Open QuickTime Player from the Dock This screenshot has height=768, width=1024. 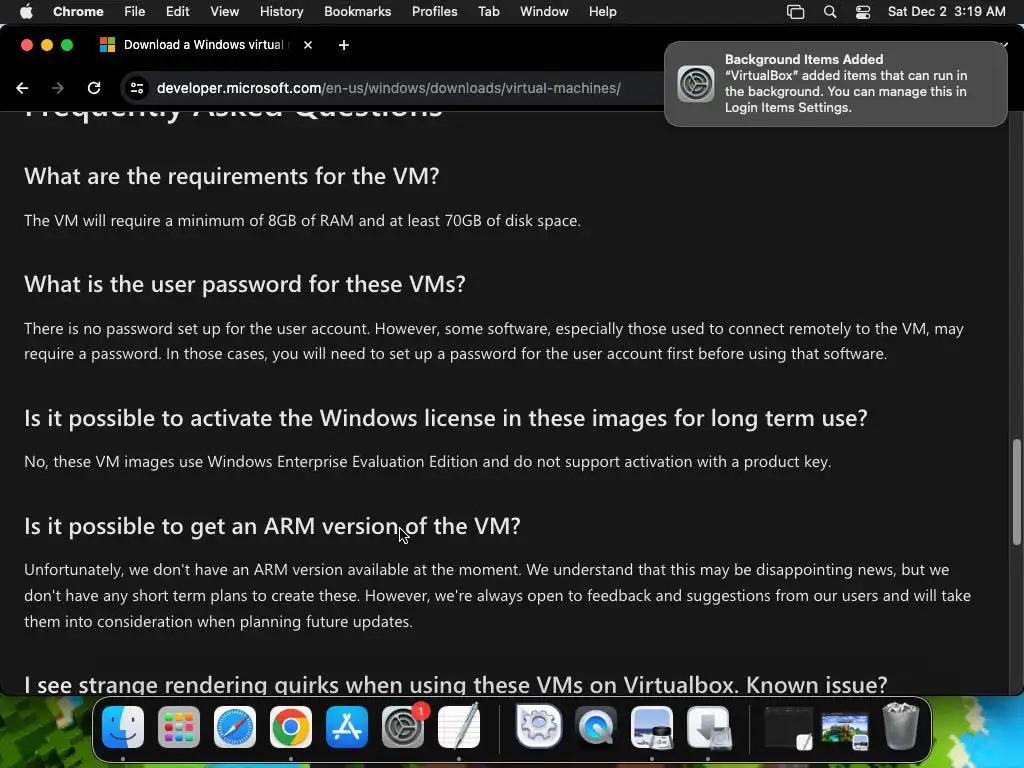pyautogui.click(x=596, y=727)
